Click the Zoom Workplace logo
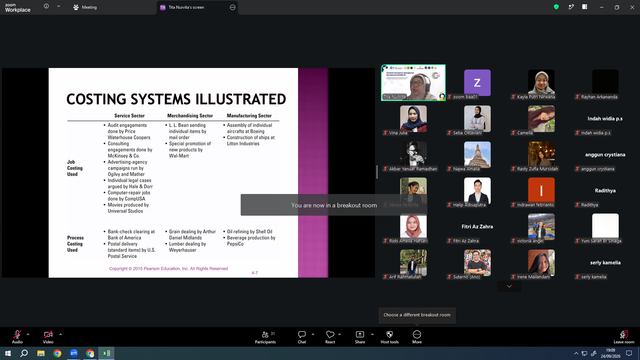Image resolution: width=640 pixels, height=360 pixels. (18, 8)
